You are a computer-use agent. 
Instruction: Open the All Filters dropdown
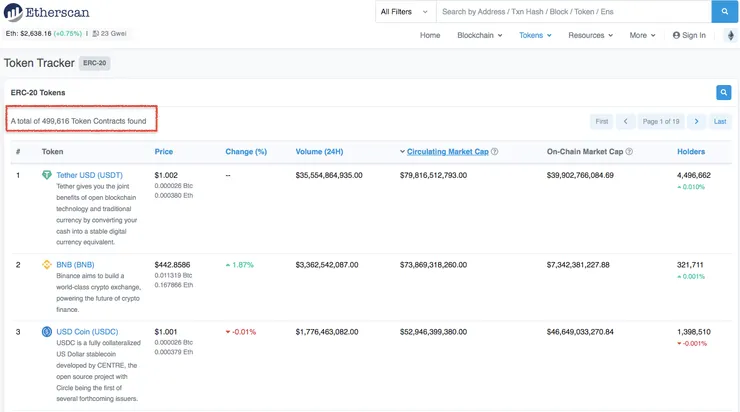click(x=404, y=12)
